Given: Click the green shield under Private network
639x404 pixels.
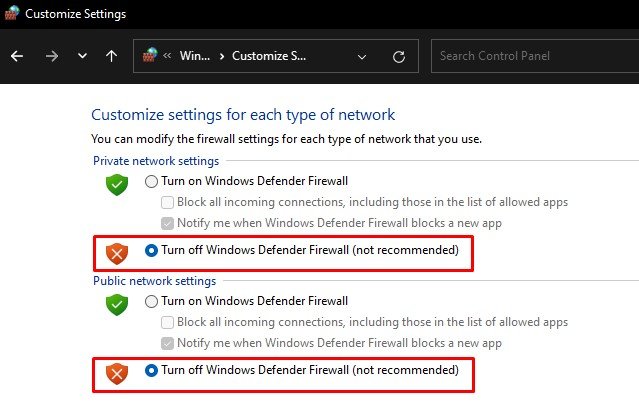Looking at the screenshot, I should [118, 184].
